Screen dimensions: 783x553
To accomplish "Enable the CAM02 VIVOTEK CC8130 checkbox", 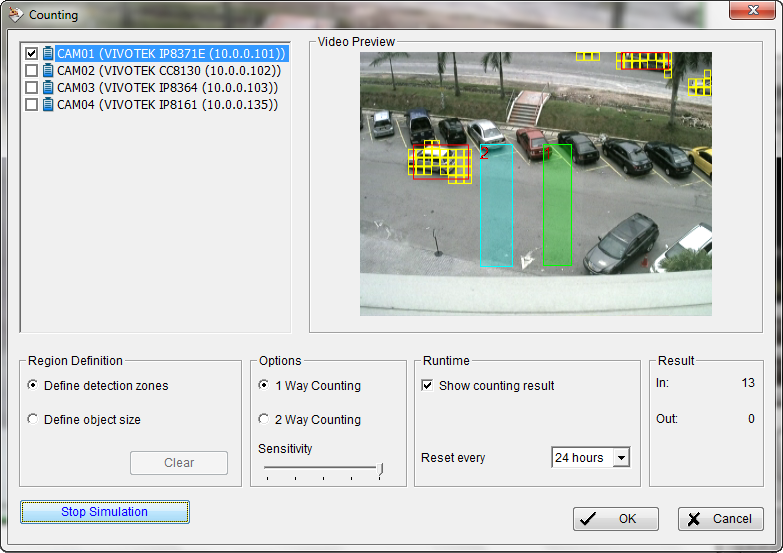I will (x=31, y=70).
